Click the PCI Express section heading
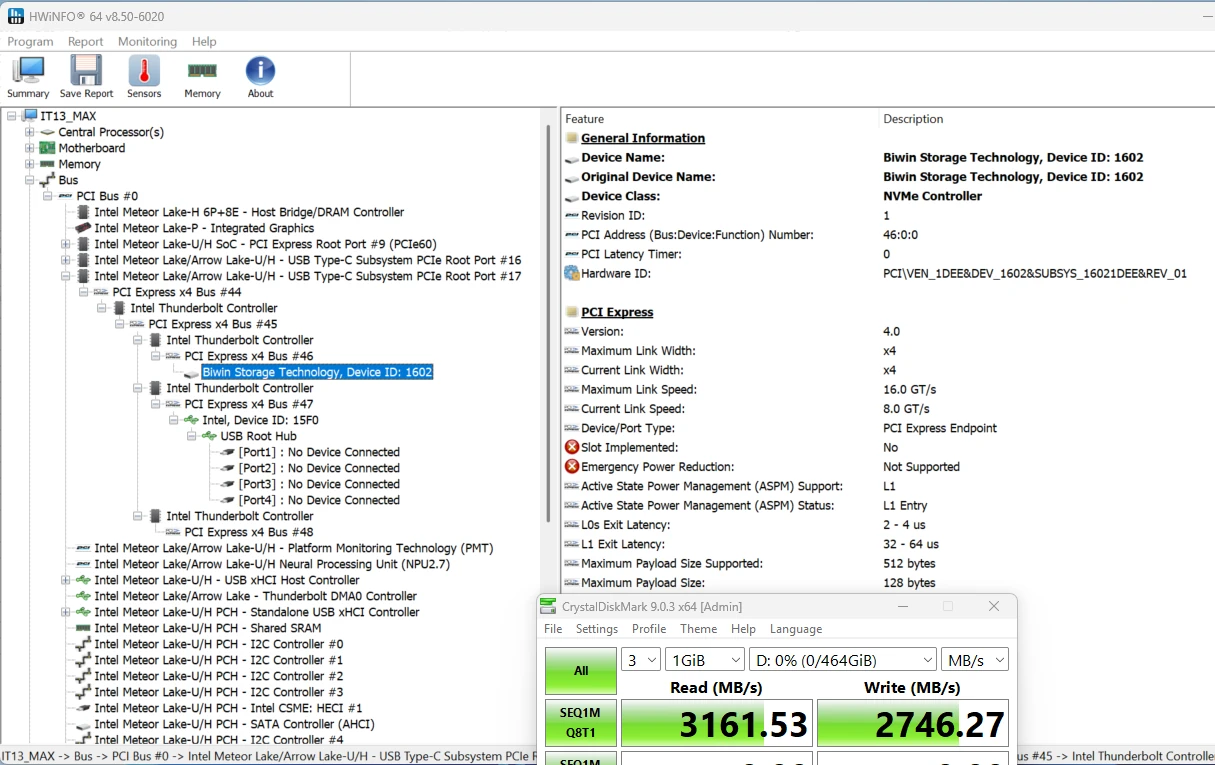The width and height of the screenshot is (1215, 765). [x=617, y=312]
